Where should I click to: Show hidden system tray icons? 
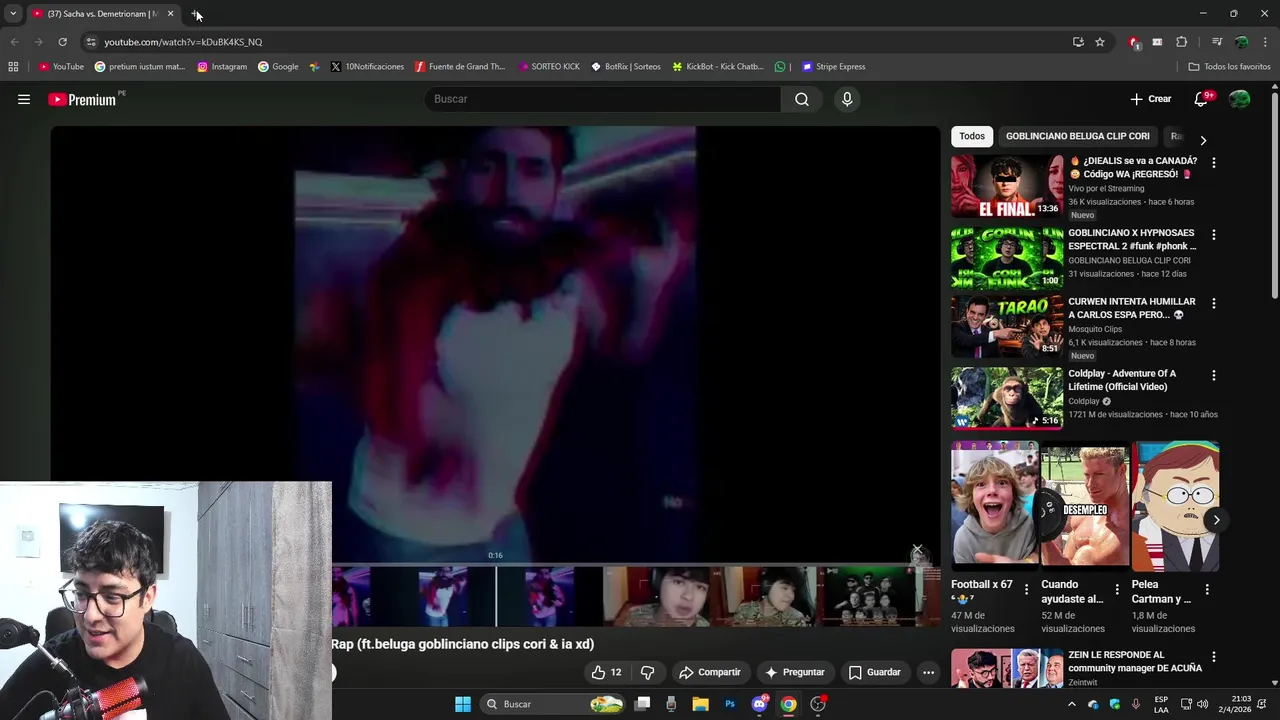pos(1072,704)
